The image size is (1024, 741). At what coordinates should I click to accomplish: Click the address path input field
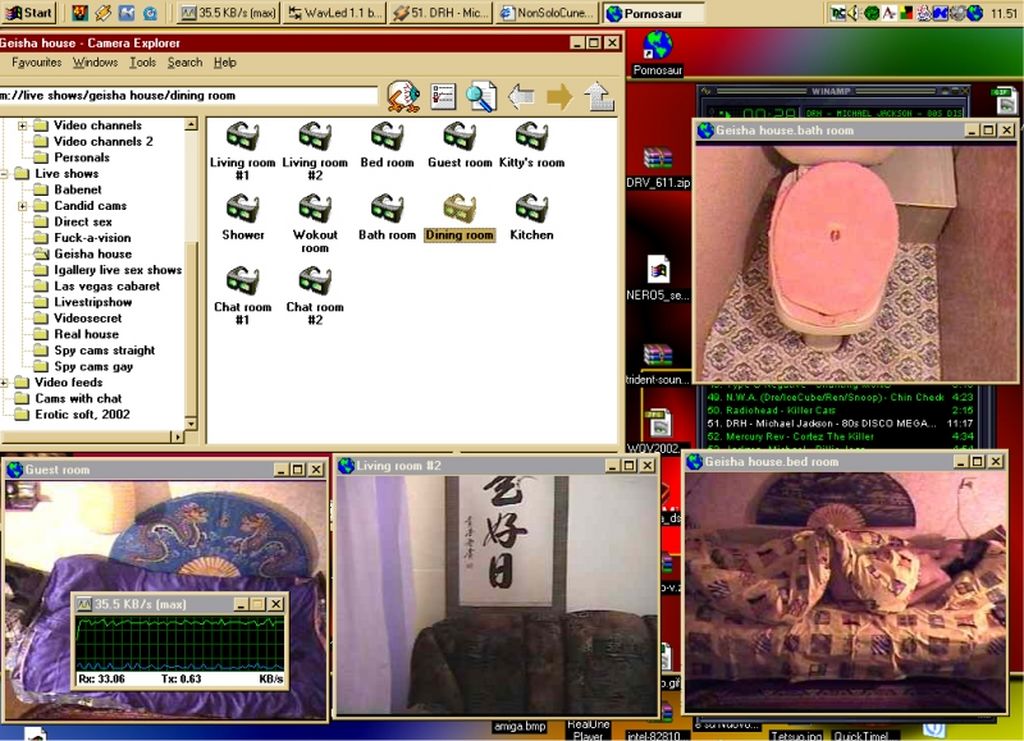[190, 96]
